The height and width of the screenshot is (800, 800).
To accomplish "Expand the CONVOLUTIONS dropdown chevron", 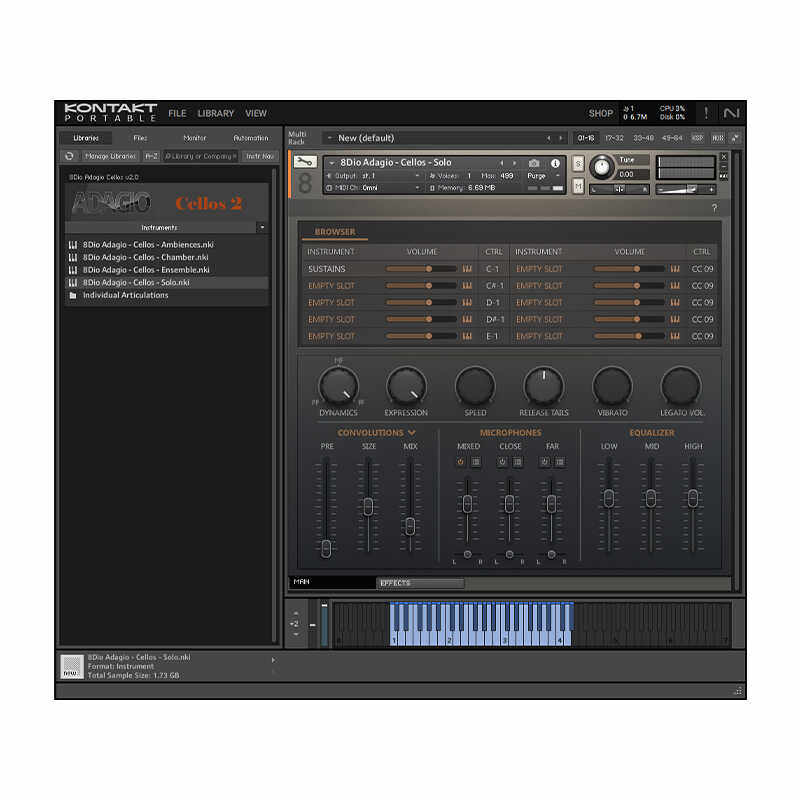I will pyautogui.click(x=412, y=433).
